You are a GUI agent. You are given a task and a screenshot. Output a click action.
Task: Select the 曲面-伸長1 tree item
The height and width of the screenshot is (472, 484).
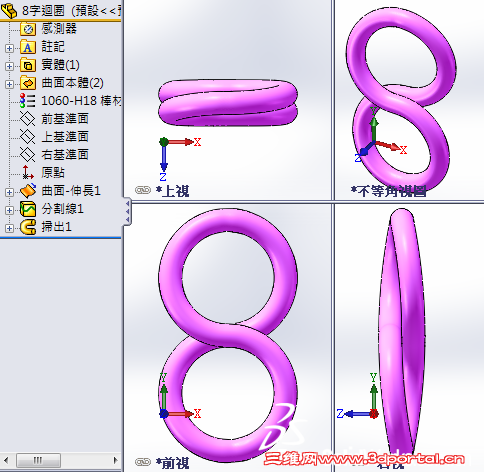click(71, 191)
